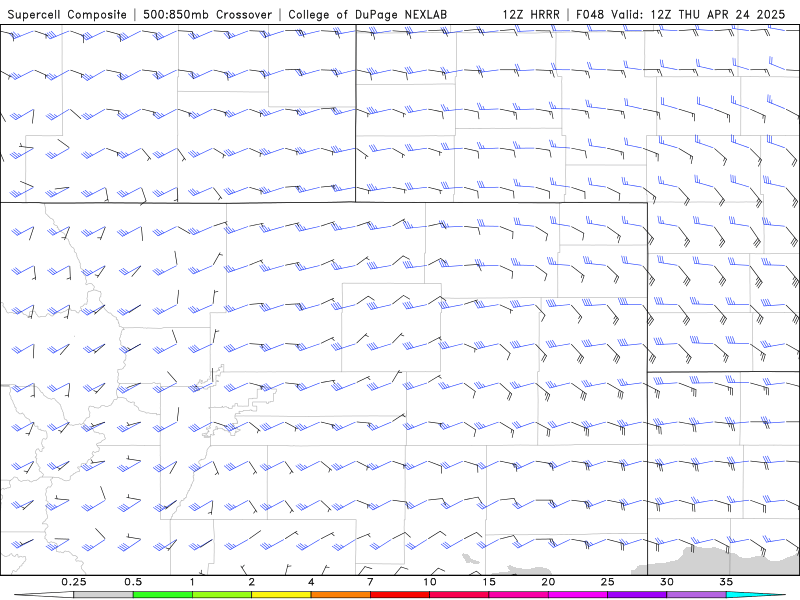Click the legend label 25
This screenshot has height=600, width=800.
tap(607, 582)
